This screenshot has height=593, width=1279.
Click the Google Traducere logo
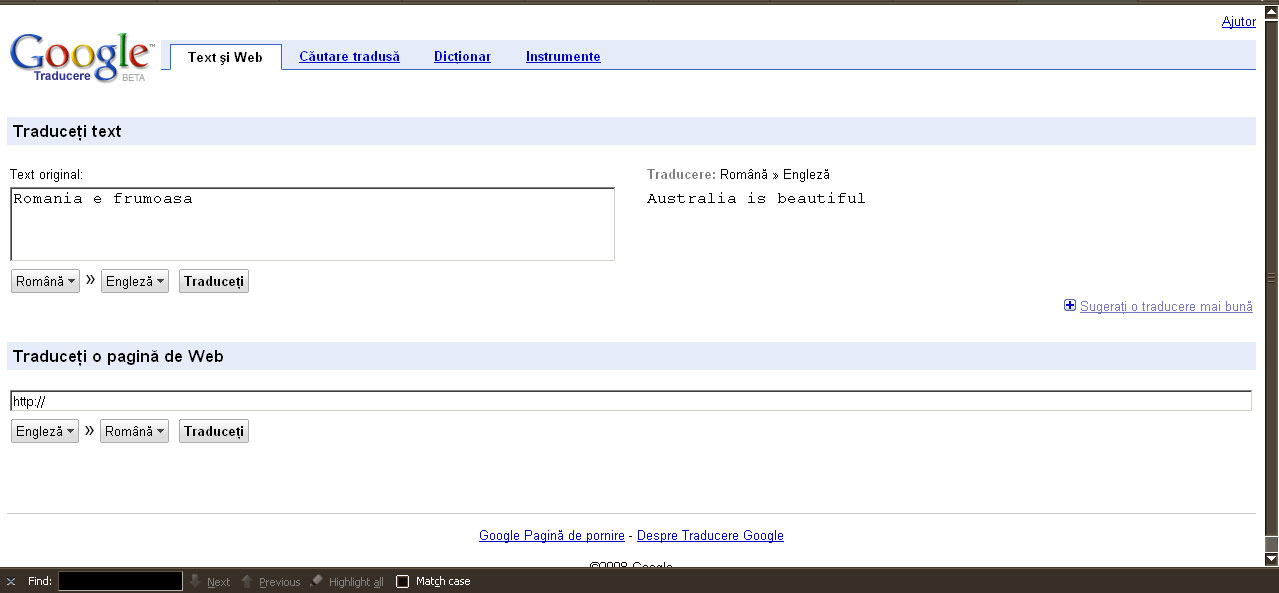(82, 57)
